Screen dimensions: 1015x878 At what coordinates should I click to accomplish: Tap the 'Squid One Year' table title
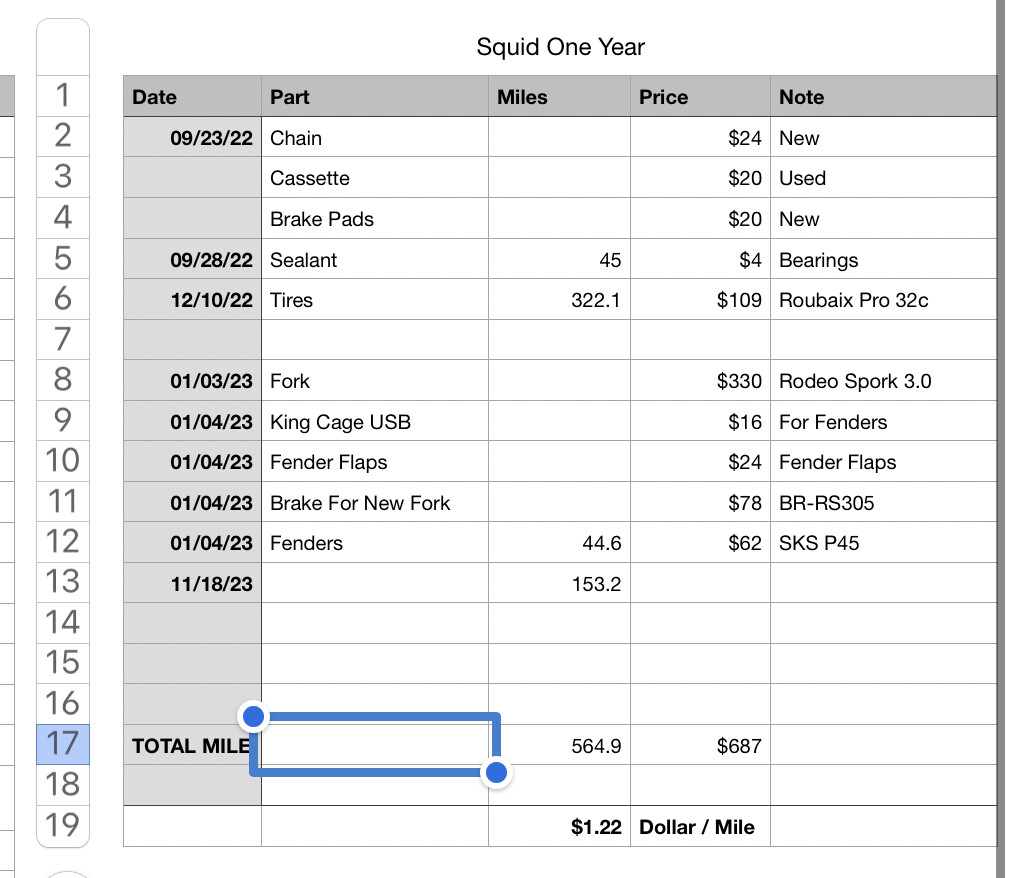[x=560, y=47]
